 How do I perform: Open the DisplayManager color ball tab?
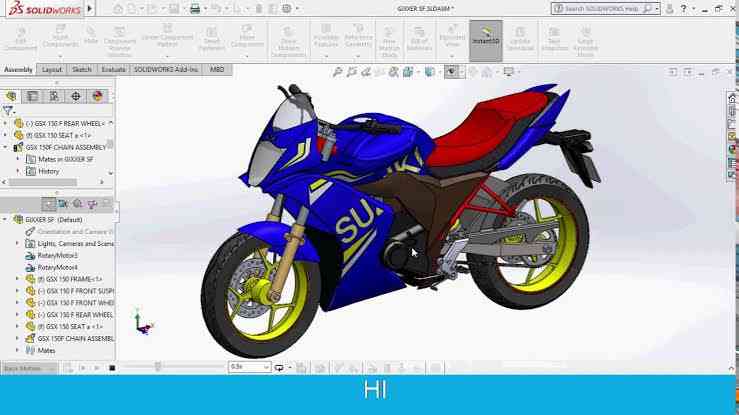click(98, 97)
